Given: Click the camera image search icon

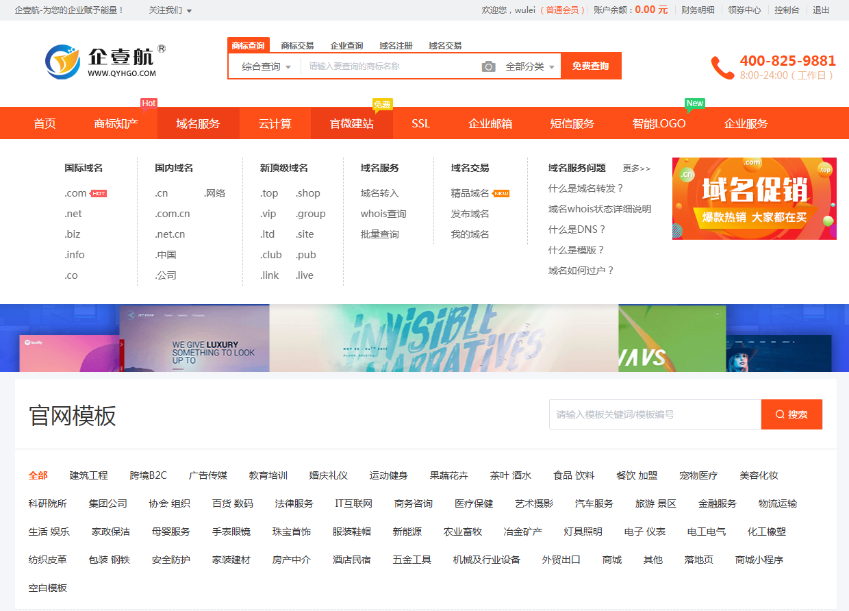Looking at the screenshot, I should (x=488, y=66).
